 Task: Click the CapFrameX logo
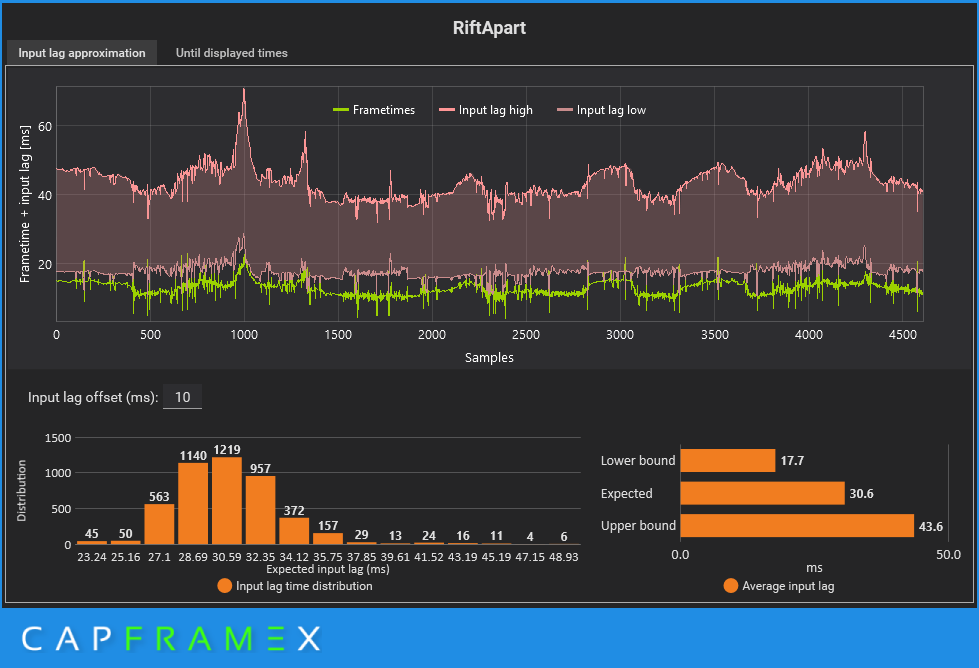(x=170, y=639)
